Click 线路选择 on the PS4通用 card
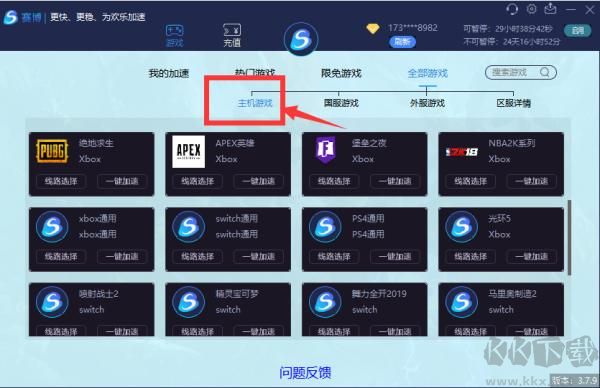This screenshot has height=388, width=600. tap(334, 256)
